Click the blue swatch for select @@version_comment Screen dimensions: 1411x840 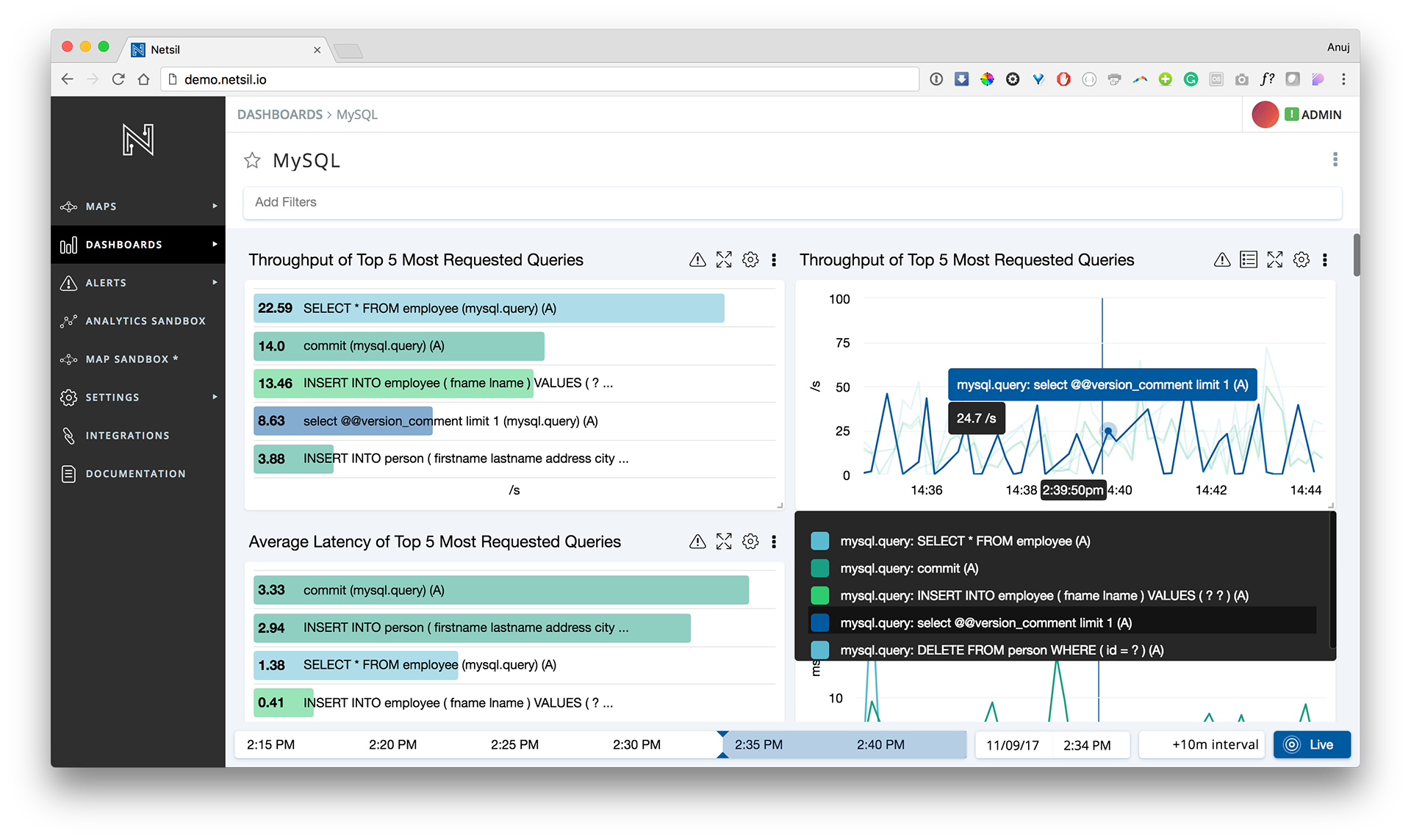(x=819, y=623)
